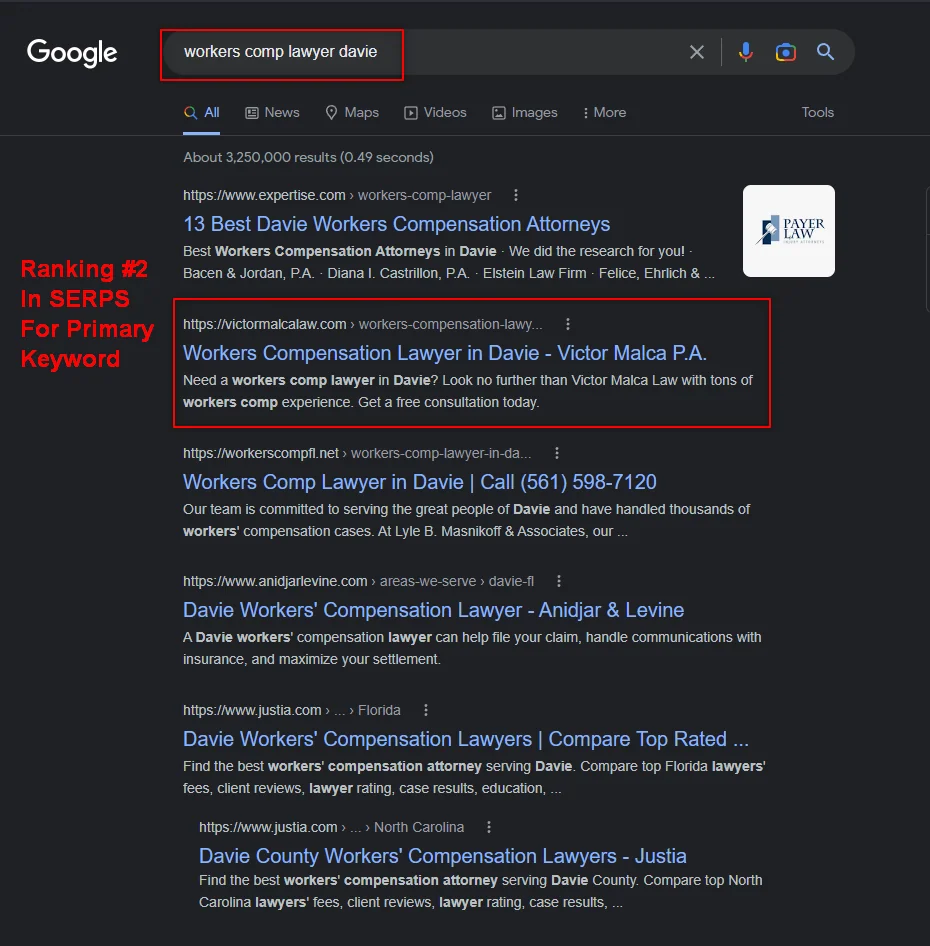Open 'Davie Workers' Compensation Lawyers | Compare Top Rated' link
Viewport: 930px width, 946px height.
pos(466,739)
